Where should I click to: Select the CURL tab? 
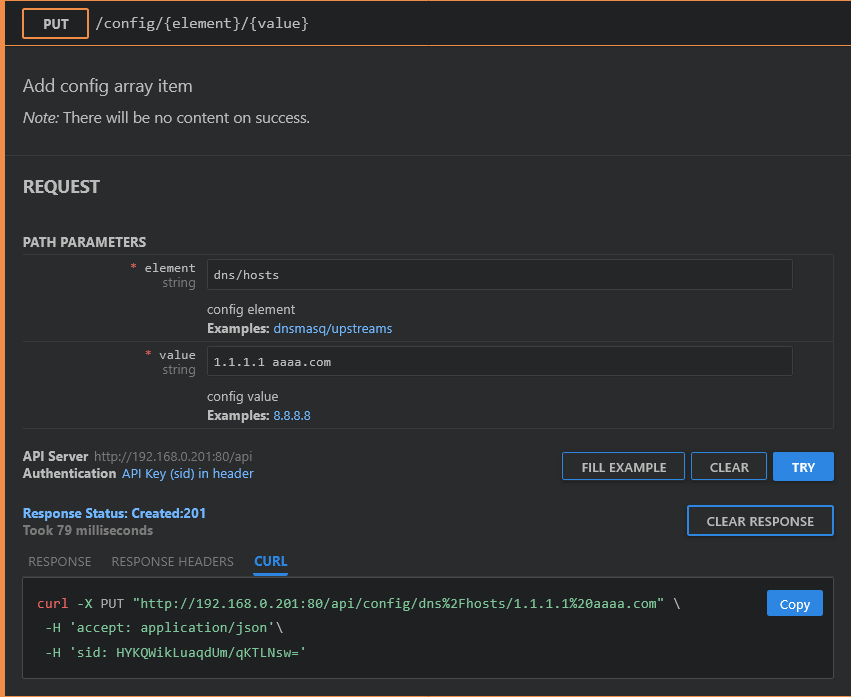click(x=270, y=562)
